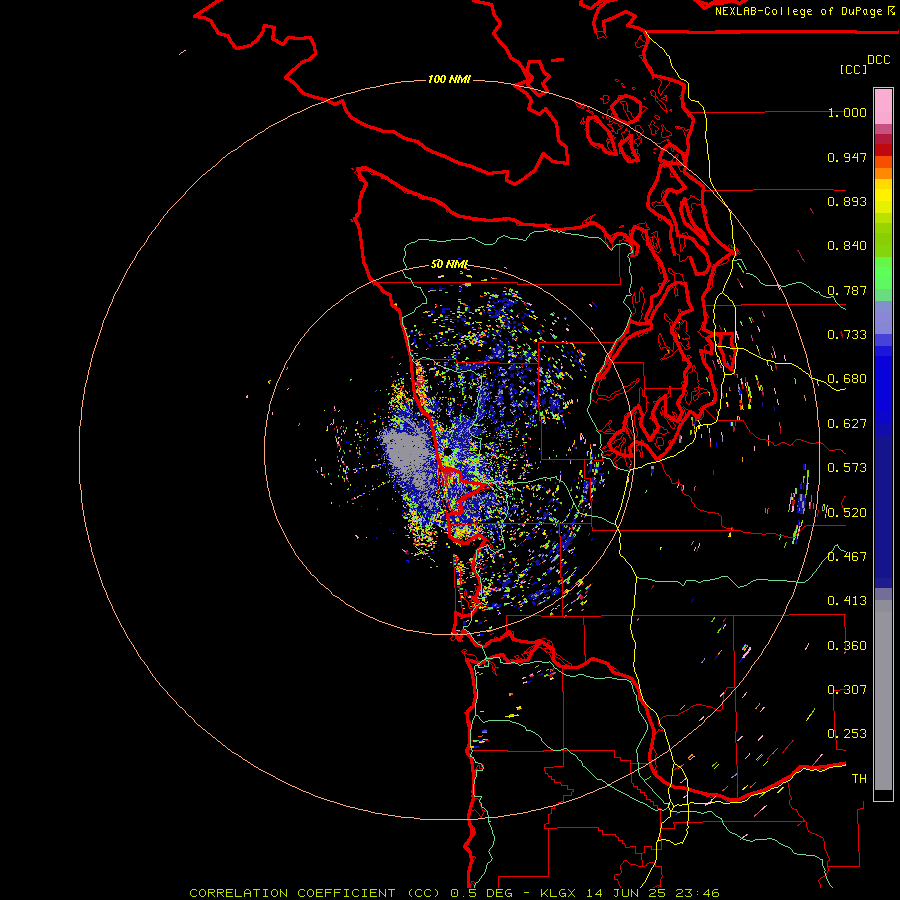Select the 0.413 scale value
Viewport: 900px width, 900px height.
[847, 601]
